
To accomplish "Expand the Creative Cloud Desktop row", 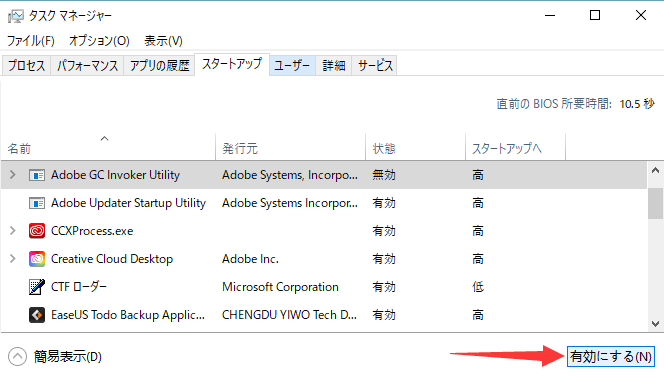I will [x=13, y=258].
